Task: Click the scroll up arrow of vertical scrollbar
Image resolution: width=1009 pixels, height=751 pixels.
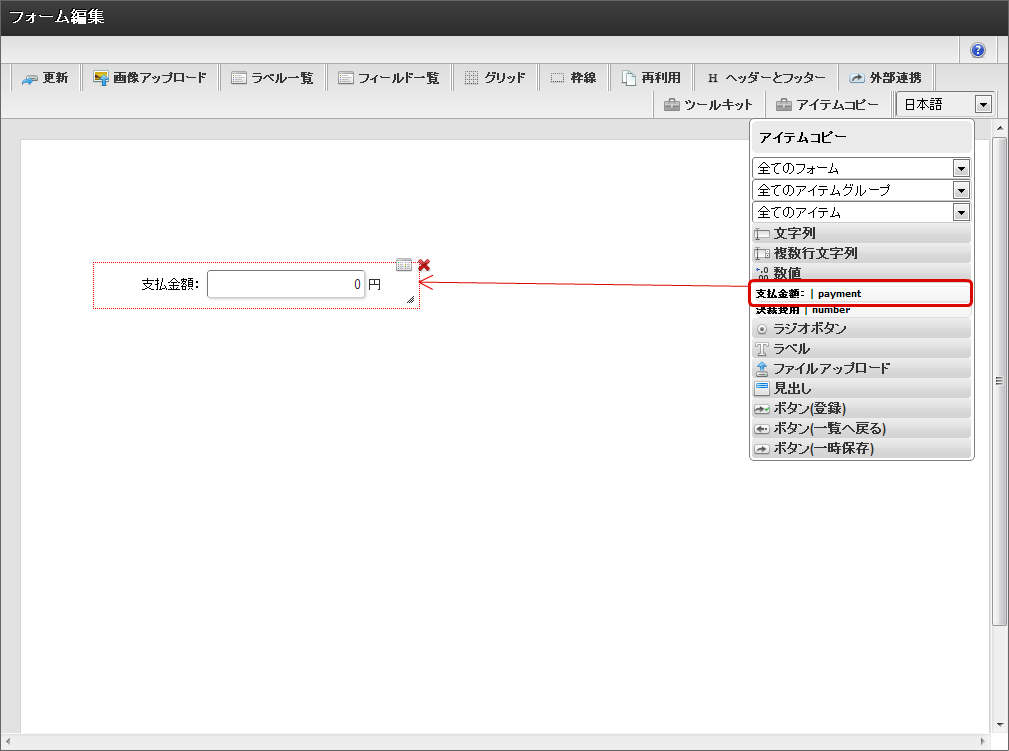Action: (999, 129)
